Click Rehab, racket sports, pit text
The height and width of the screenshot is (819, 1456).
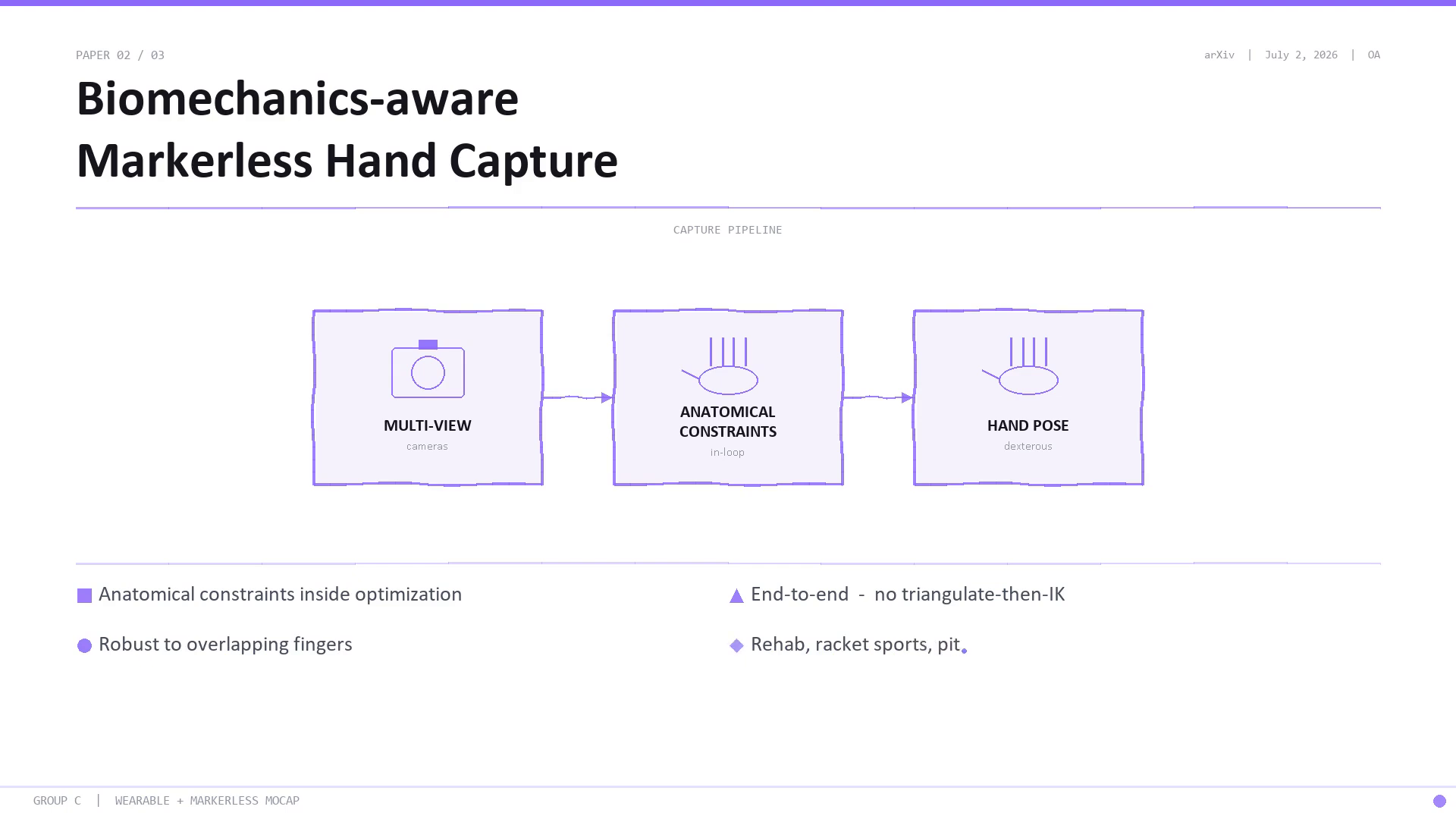tap(855, 645)
